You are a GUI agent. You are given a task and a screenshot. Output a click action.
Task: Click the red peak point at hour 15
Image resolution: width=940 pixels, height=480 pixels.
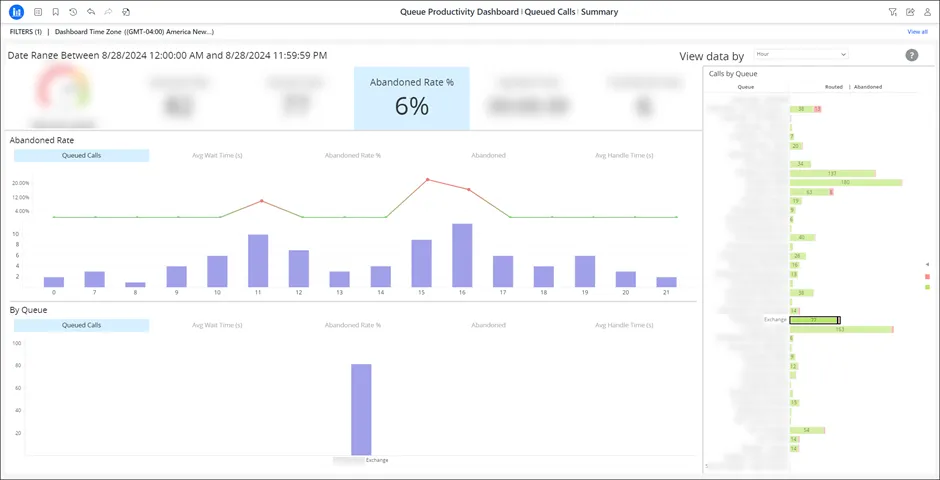pyautogui.click(x=427, y=179)
